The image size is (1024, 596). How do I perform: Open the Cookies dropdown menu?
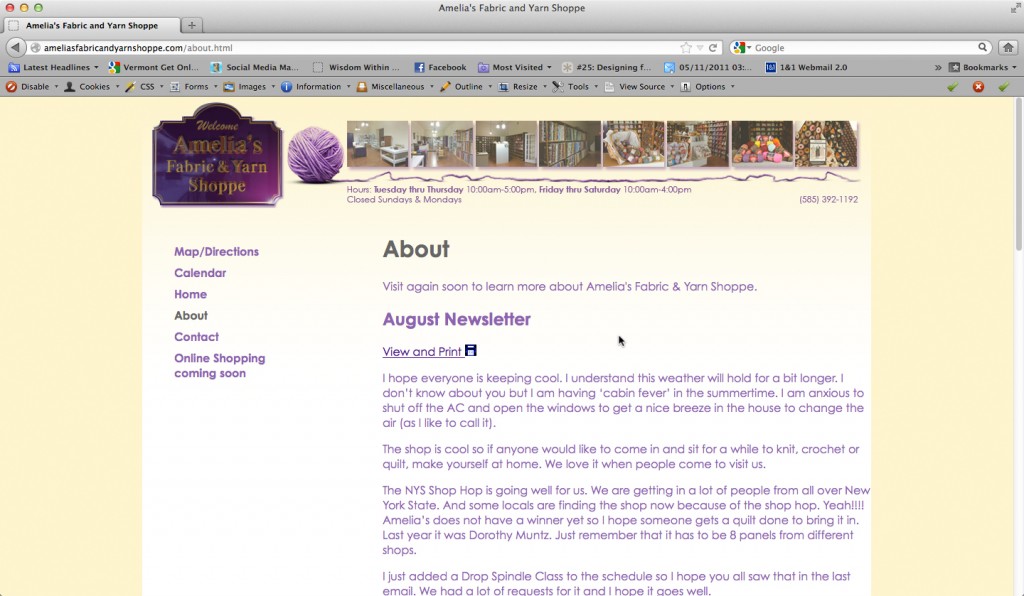[93, 87]
